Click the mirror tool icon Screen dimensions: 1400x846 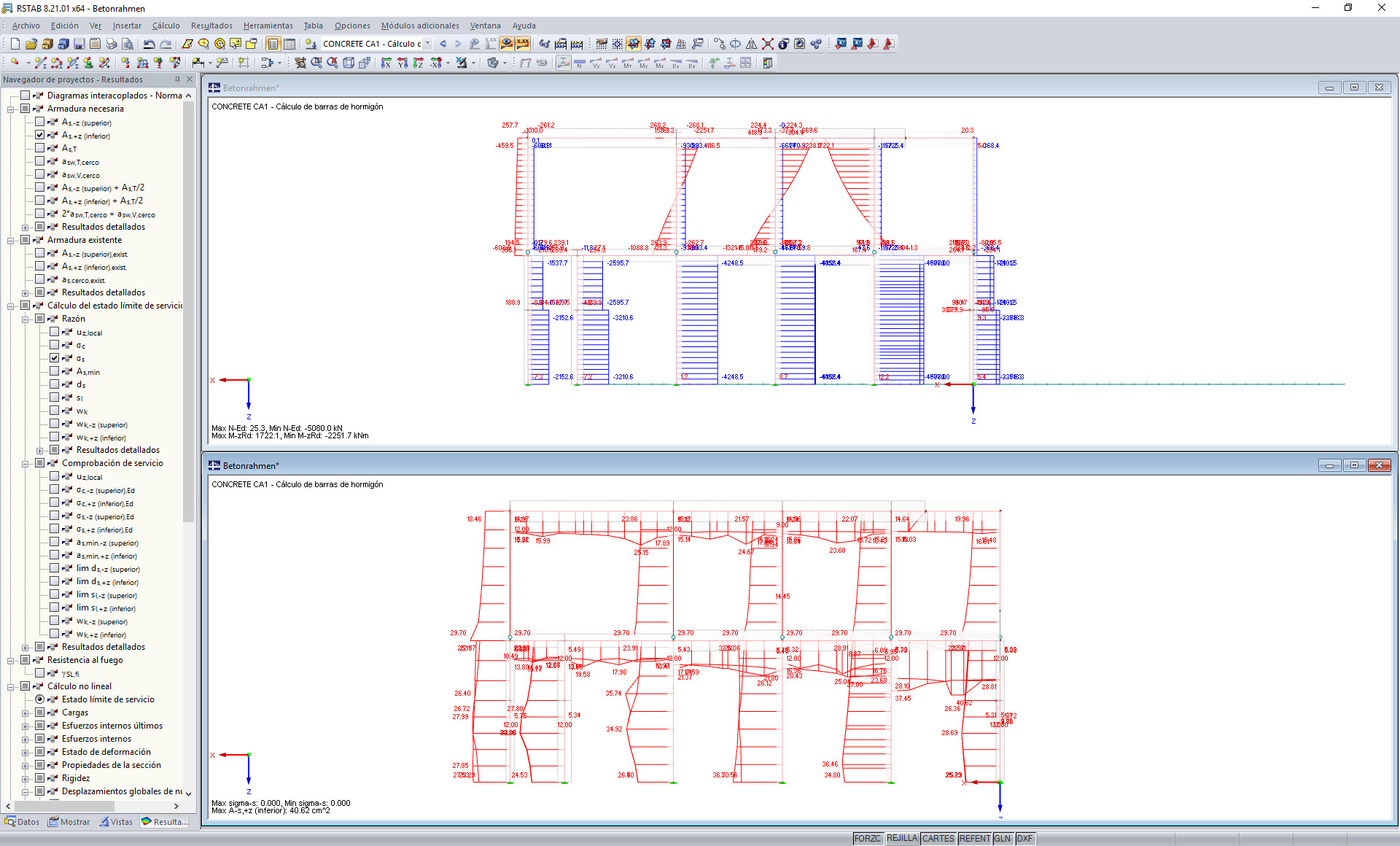coord(751,44)
